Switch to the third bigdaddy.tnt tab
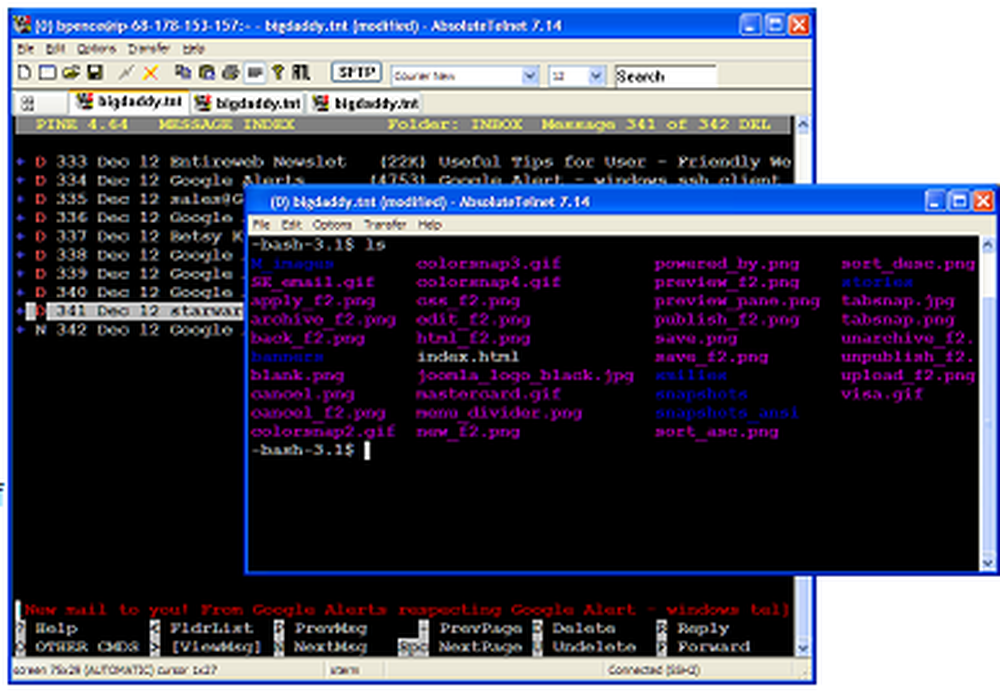 click(x=366, y=103)
